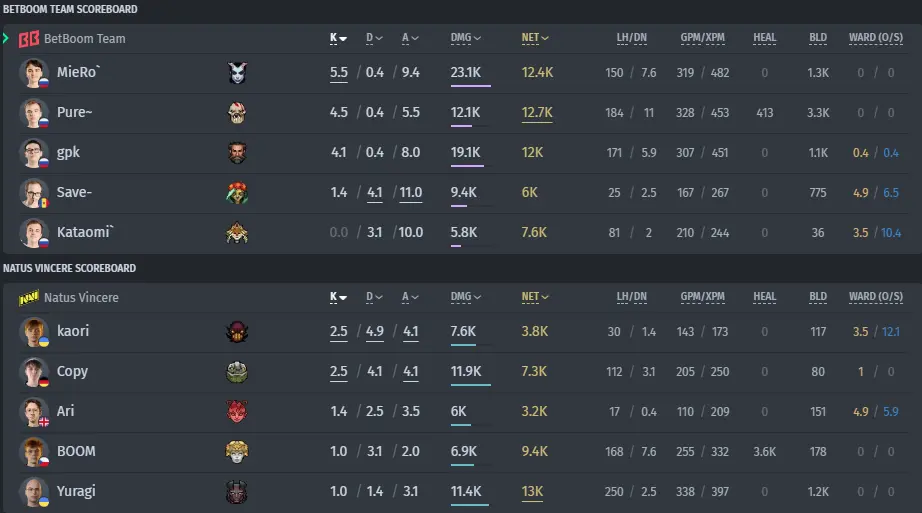Click gpk's hero icon
This screenshot has height=513, width=922.
(x=237, y=153)
